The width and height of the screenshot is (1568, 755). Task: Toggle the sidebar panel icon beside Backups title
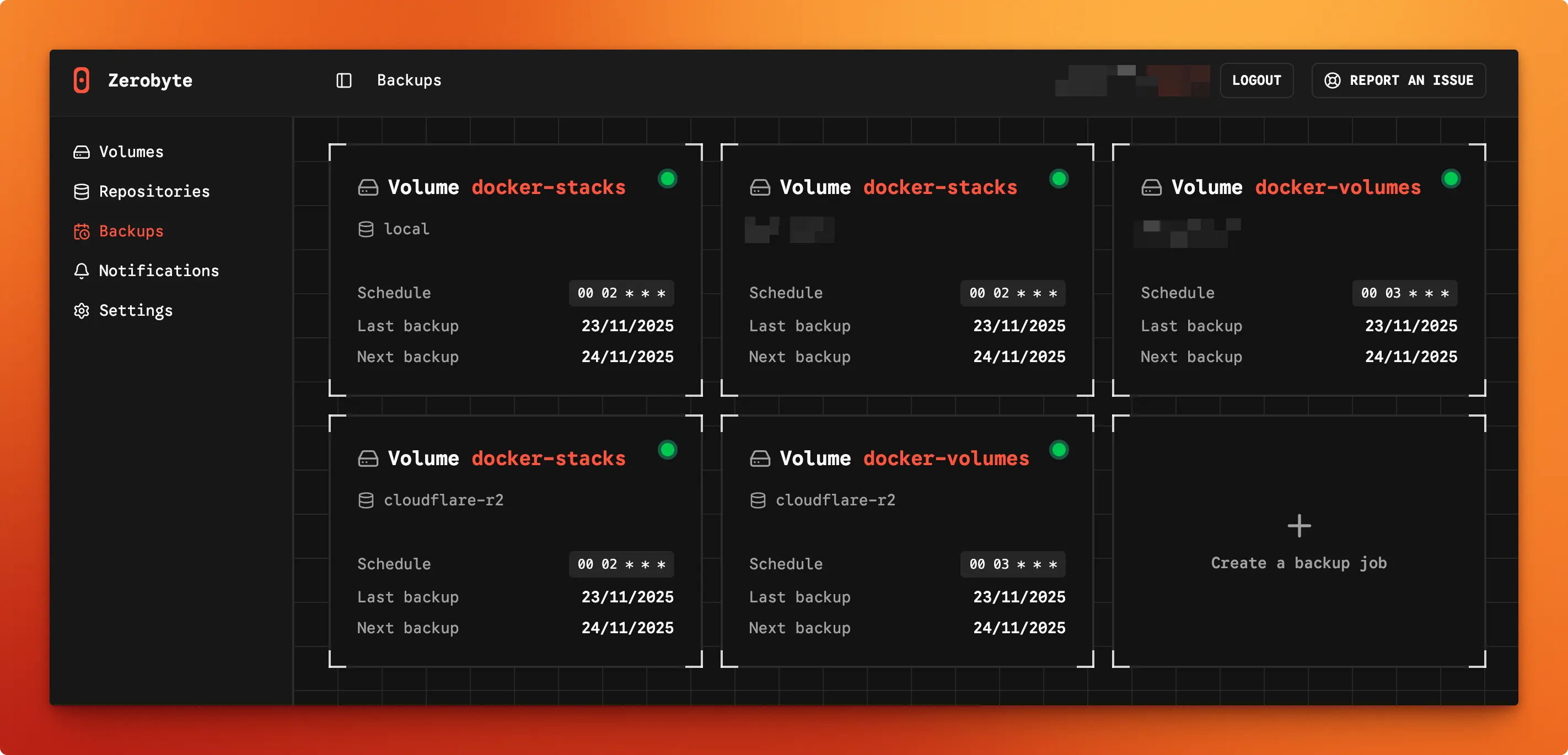343,80
